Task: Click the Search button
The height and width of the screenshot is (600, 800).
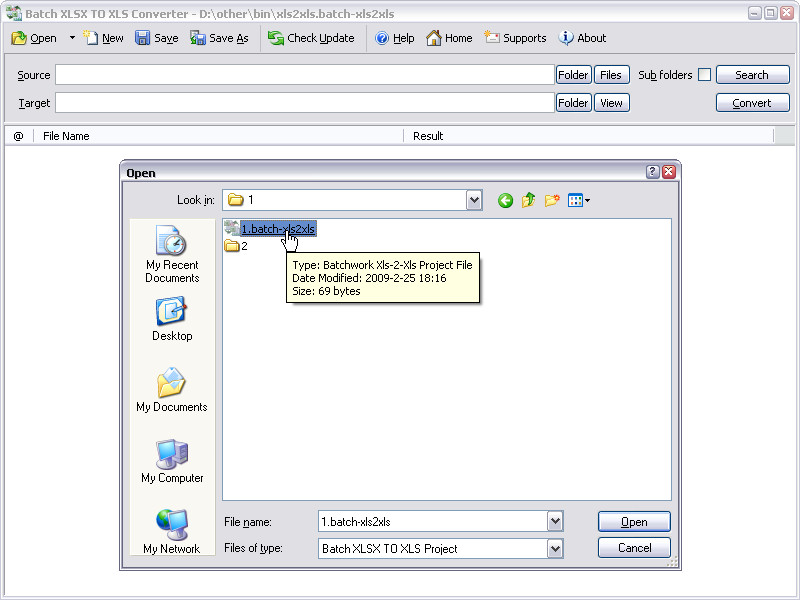Action: [753, 75]
